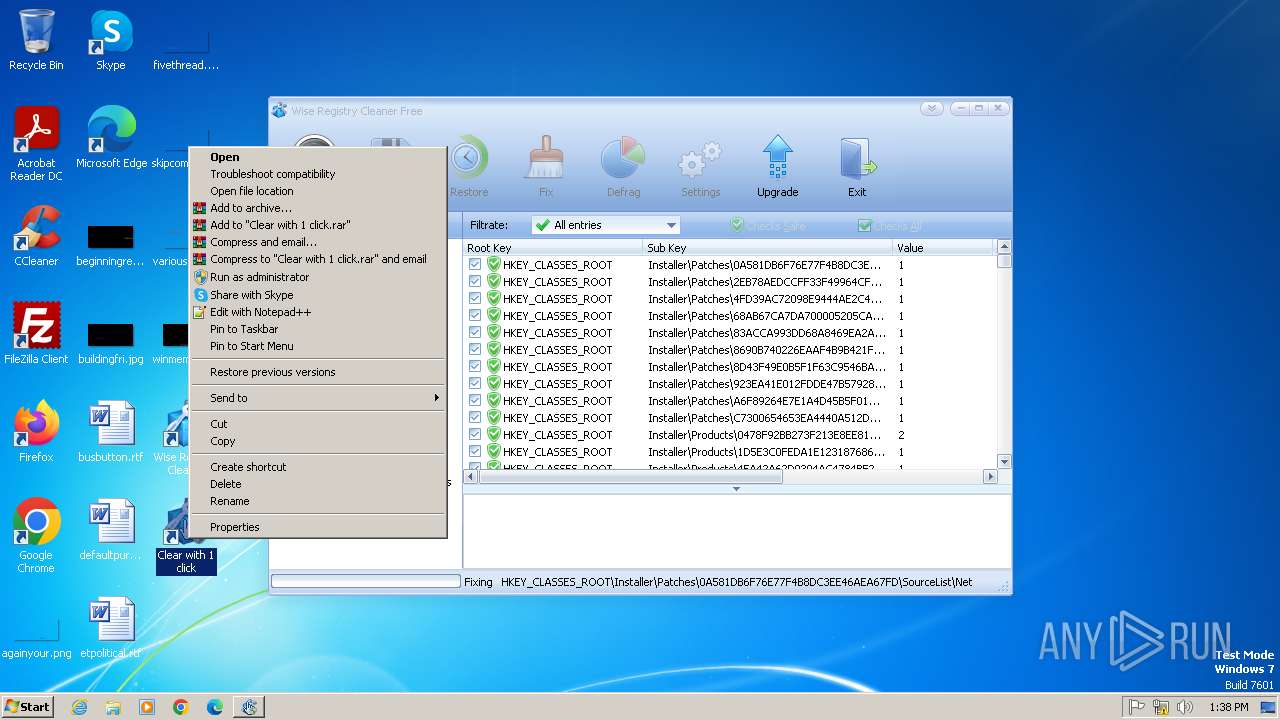Uncheck entry Installer\Products\0478F92BB273F213E8EE81
This screenshot has height=720, width=1280.
click(x=475, y=435)
